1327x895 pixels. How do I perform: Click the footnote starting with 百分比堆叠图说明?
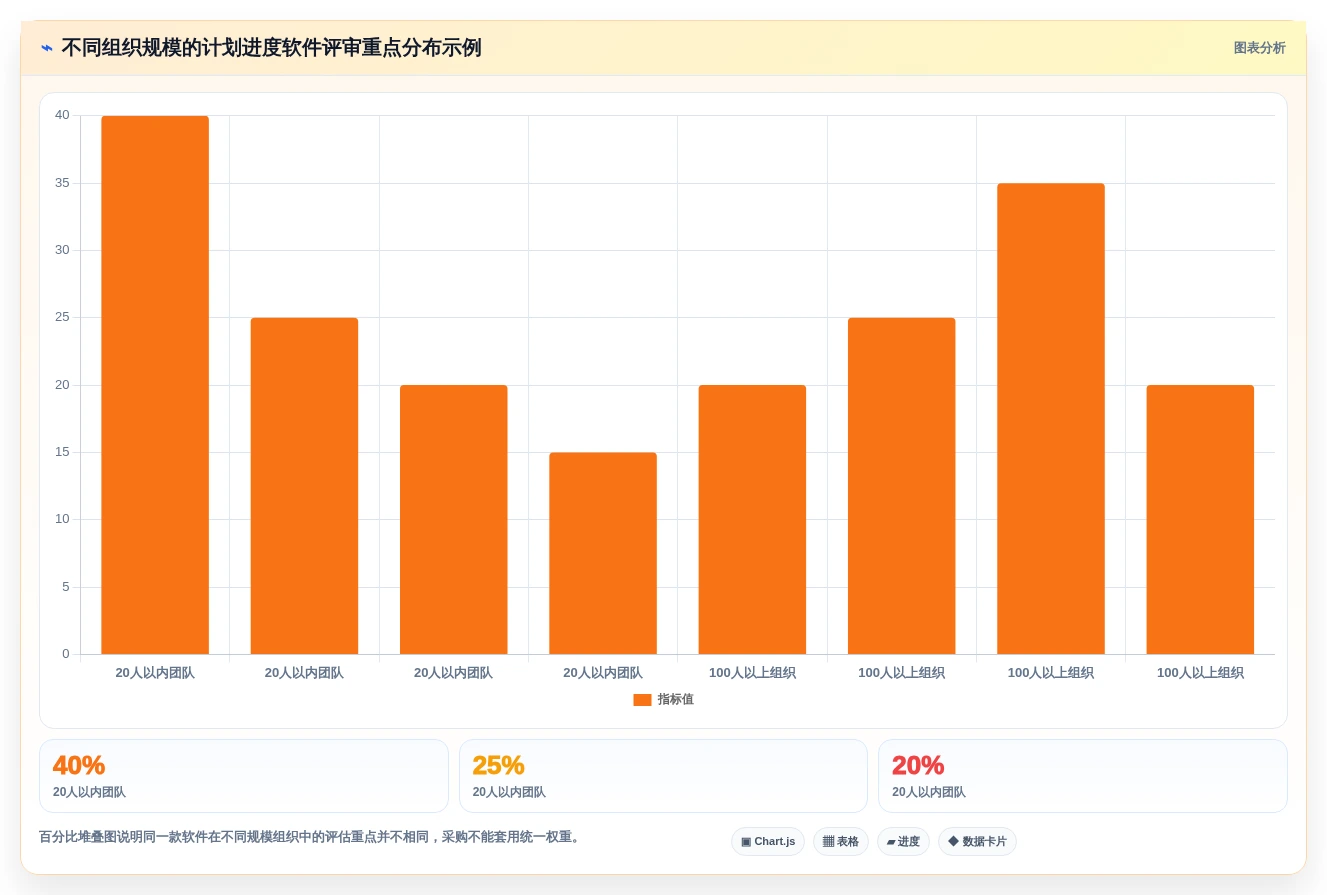310,837
